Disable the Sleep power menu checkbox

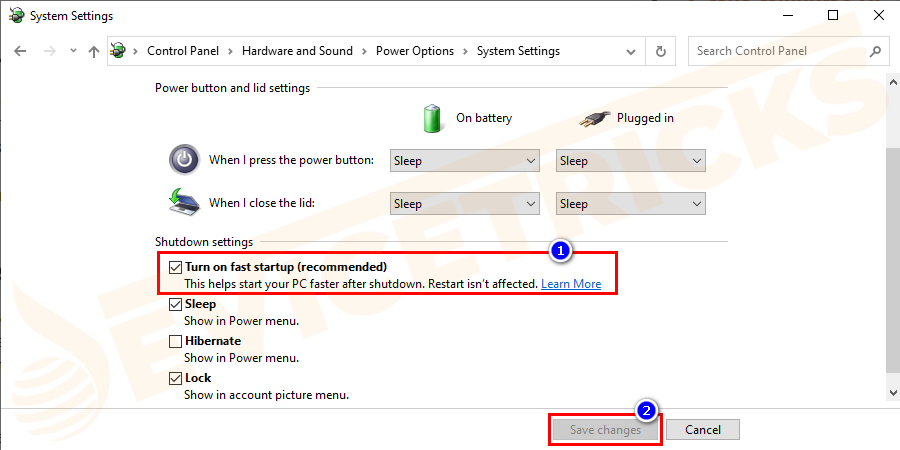point(176,304)
